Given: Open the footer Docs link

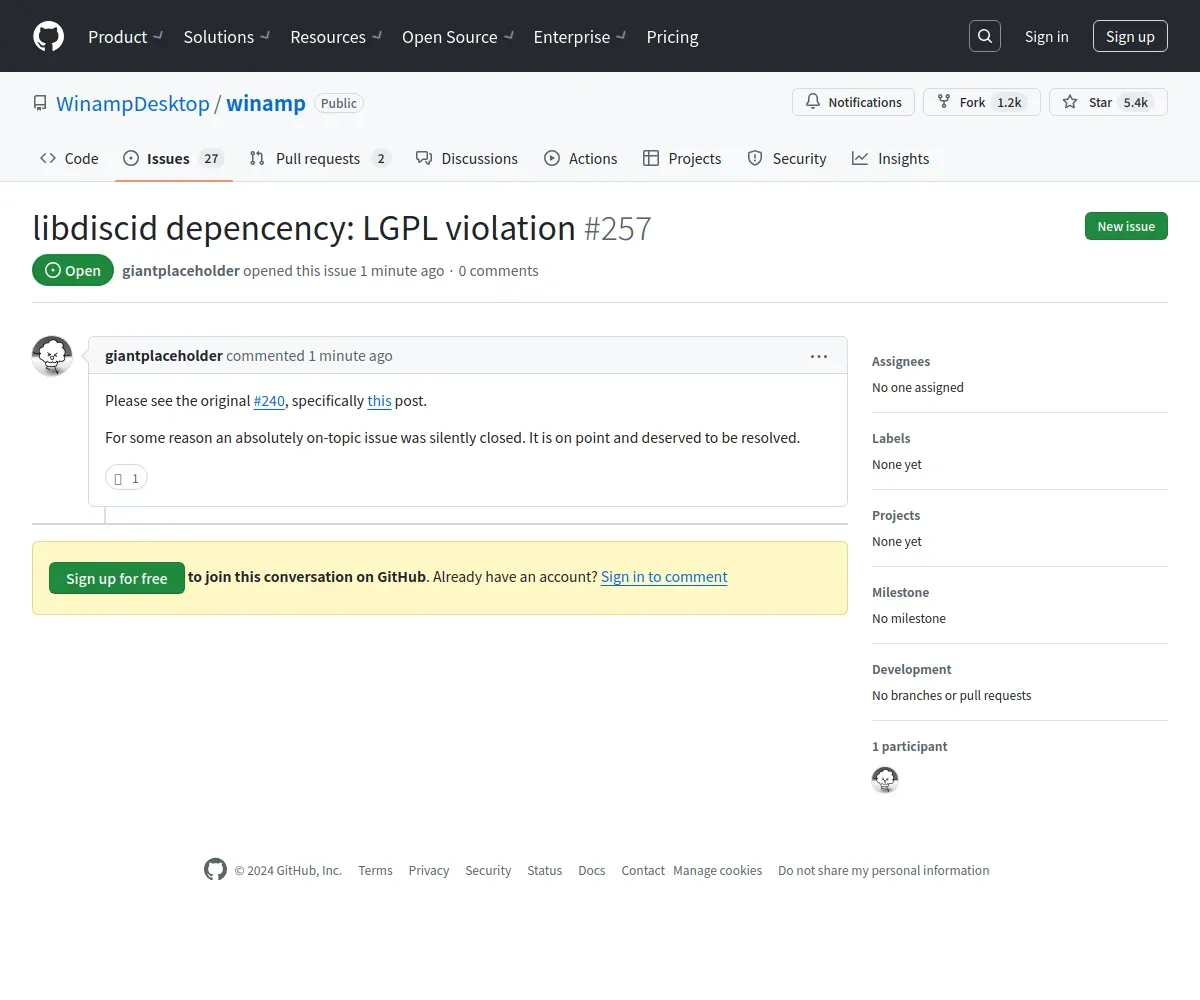Looking at the screenshot, I should tap(592, 870).
